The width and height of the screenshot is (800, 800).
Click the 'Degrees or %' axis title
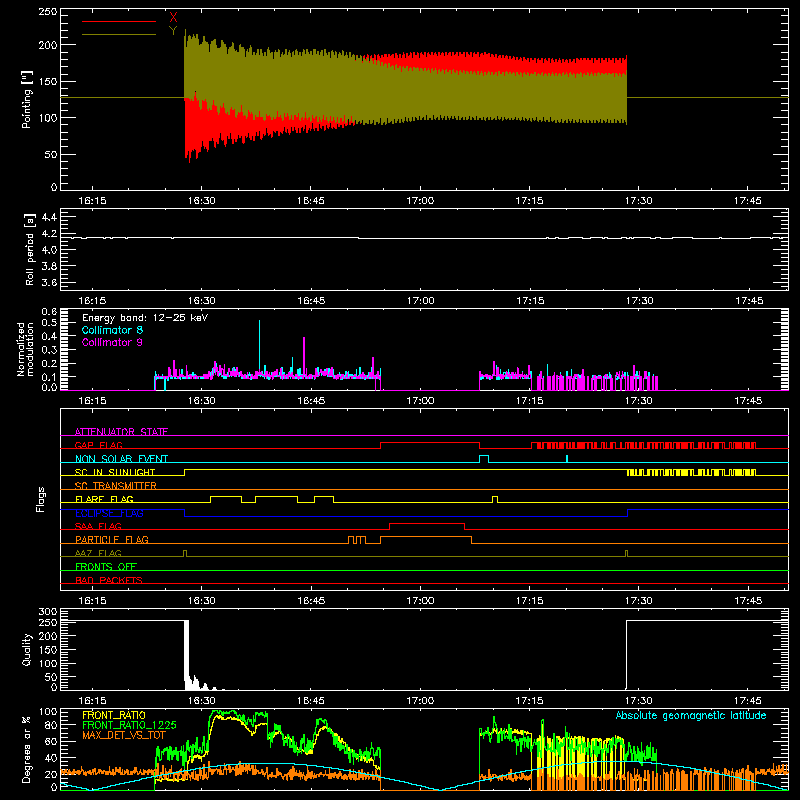click(27, 749)
